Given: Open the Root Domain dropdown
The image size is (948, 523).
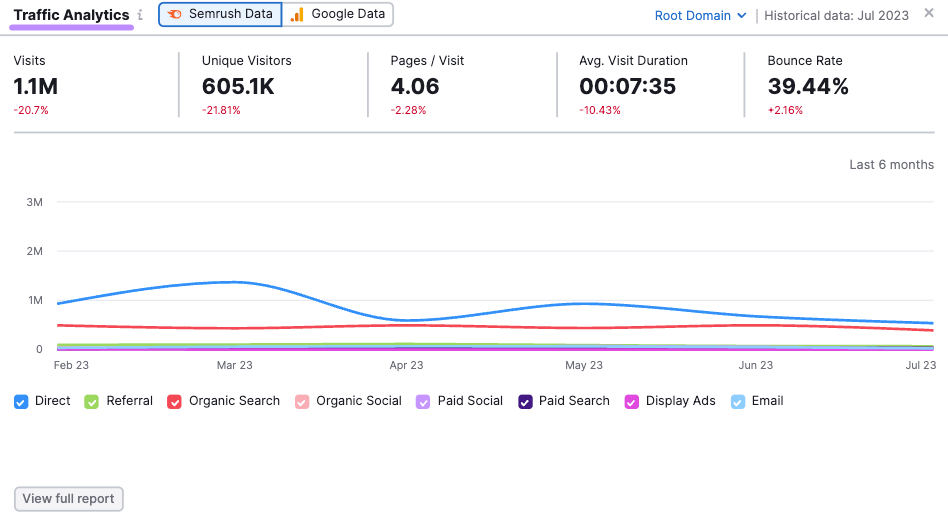Looking at the screenshot, I should [x=700, y=15].
